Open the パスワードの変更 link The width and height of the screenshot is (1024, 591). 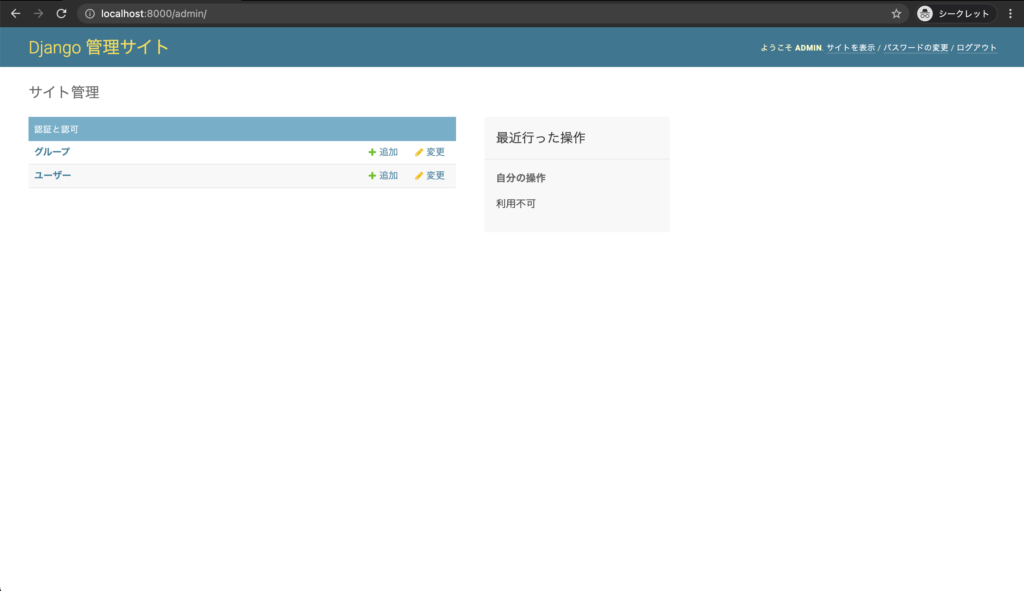point(916,48)
